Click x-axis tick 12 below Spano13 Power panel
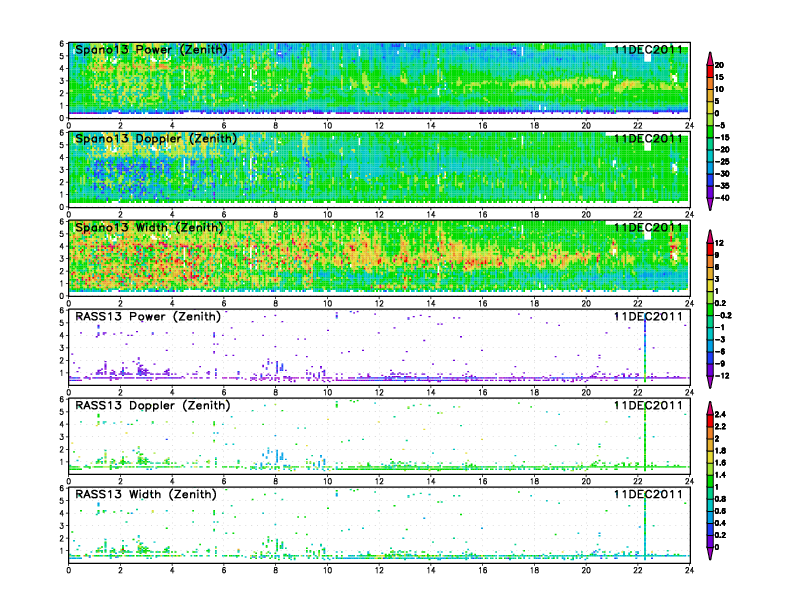 pos(379,125)
